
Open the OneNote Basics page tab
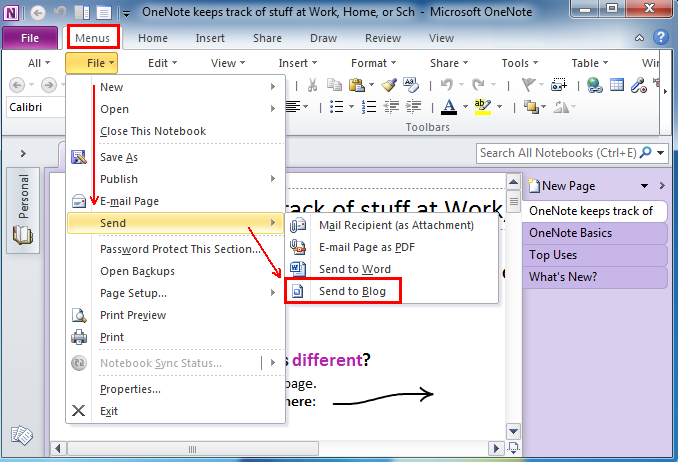click(x=595, y=233)
